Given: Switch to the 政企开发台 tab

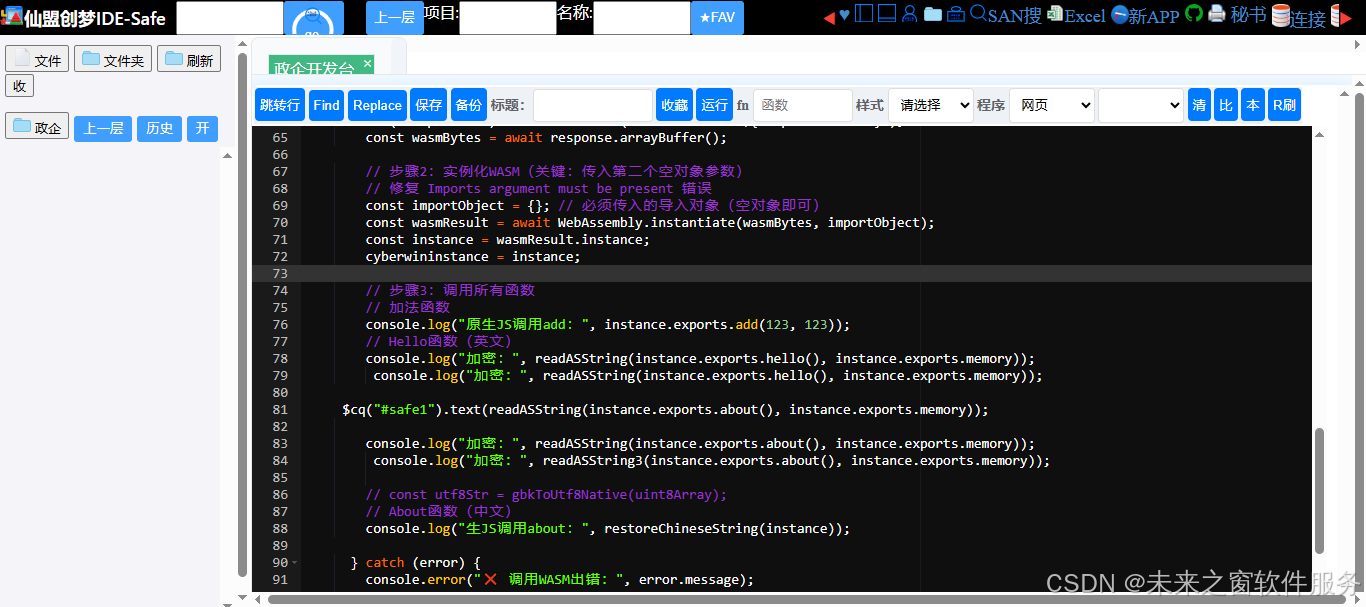Looking at the screenshot, I should [x=314, y=68].
